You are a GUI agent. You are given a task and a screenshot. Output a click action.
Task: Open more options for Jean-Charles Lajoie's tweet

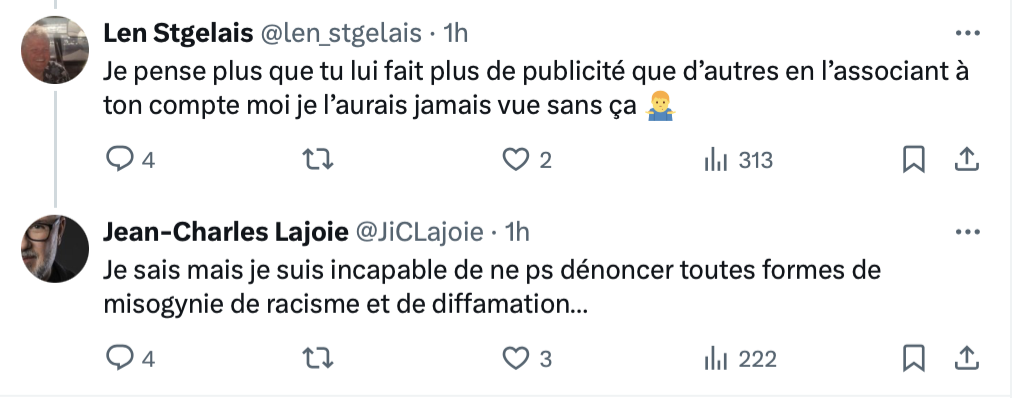[967, 232]
